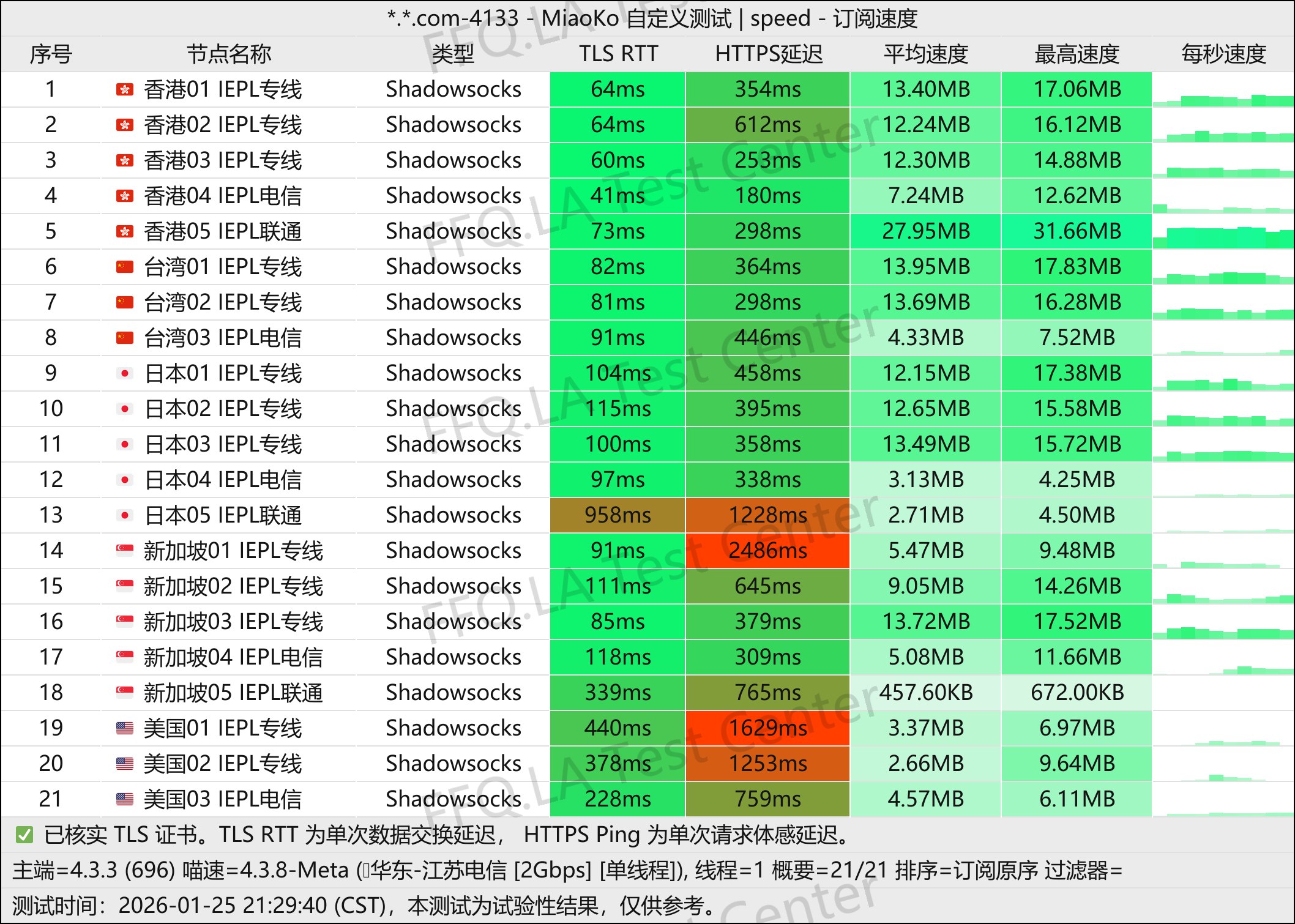Viewport: 1295px width, 924px height.
Task: Click the China flag beside 台湾03 IEPL电信
Action: pyautogui.click(x=125, y=338)
